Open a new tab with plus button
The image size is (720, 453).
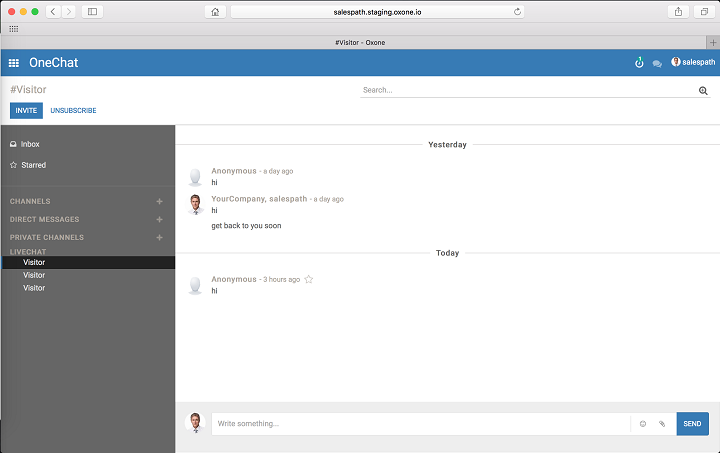(713, 43)
